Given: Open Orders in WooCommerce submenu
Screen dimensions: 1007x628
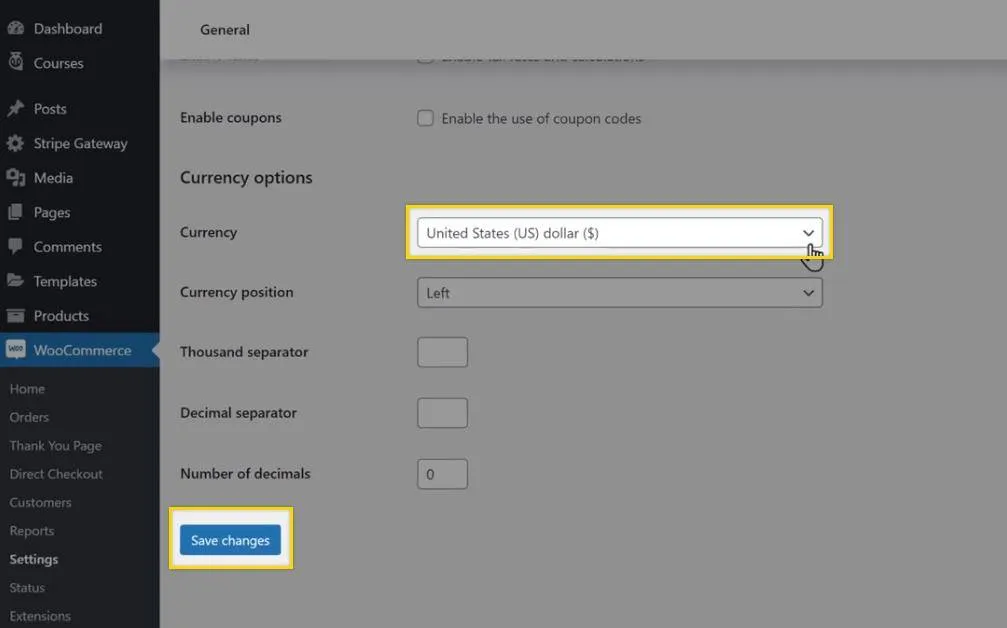Looking at the screenshot, I should pyautogui.click(x=29, y=417).
